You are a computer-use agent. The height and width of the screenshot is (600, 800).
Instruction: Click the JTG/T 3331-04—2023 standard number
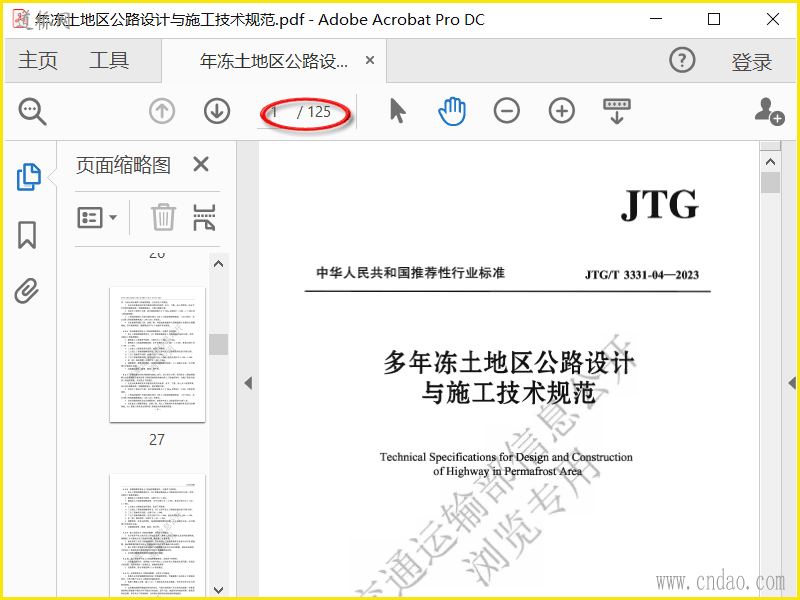pos(642,275)
